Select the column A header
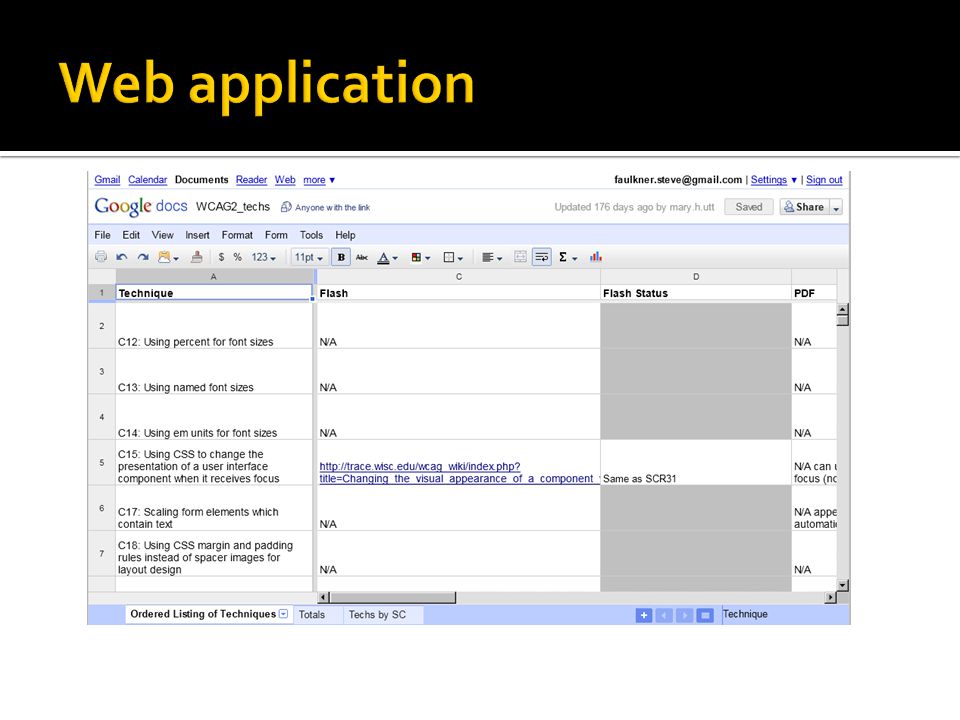960x720 pixels. tap(214, 277)
